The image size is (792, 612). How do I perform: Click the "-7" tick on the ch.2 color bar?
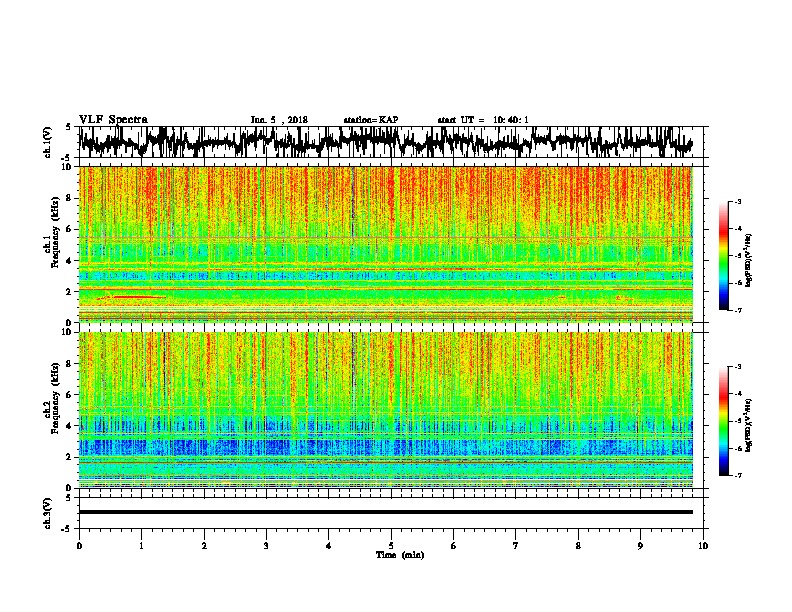[x=738, y=475]
